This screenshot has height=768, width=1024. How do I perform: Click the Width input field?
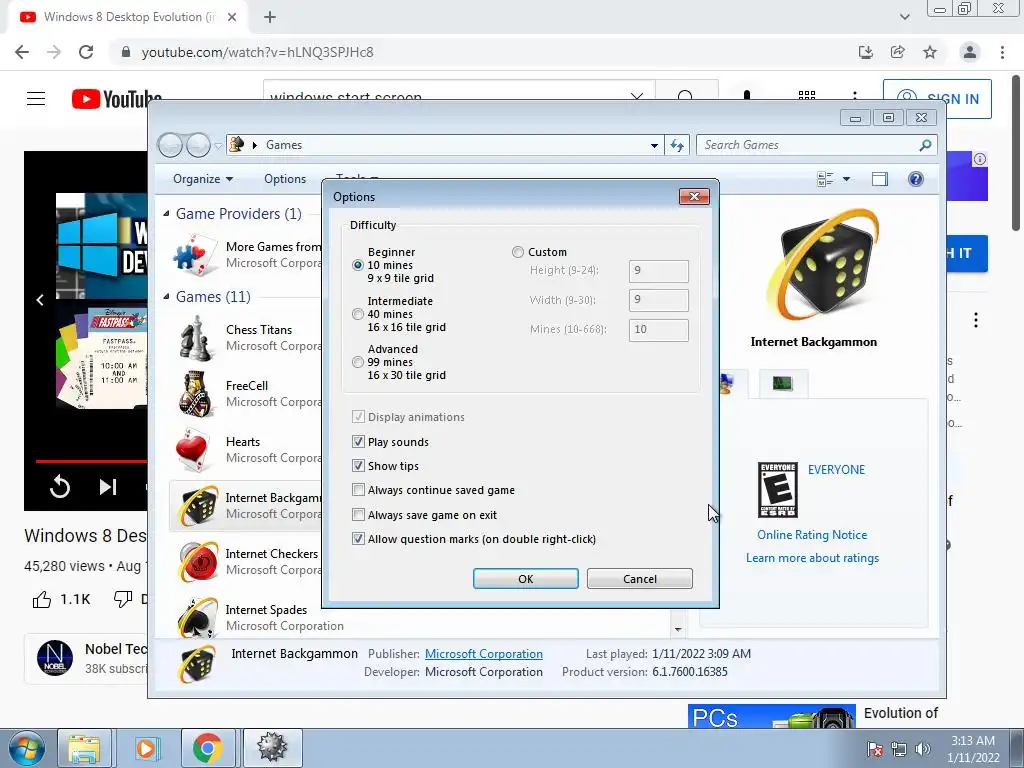(658, 300)
